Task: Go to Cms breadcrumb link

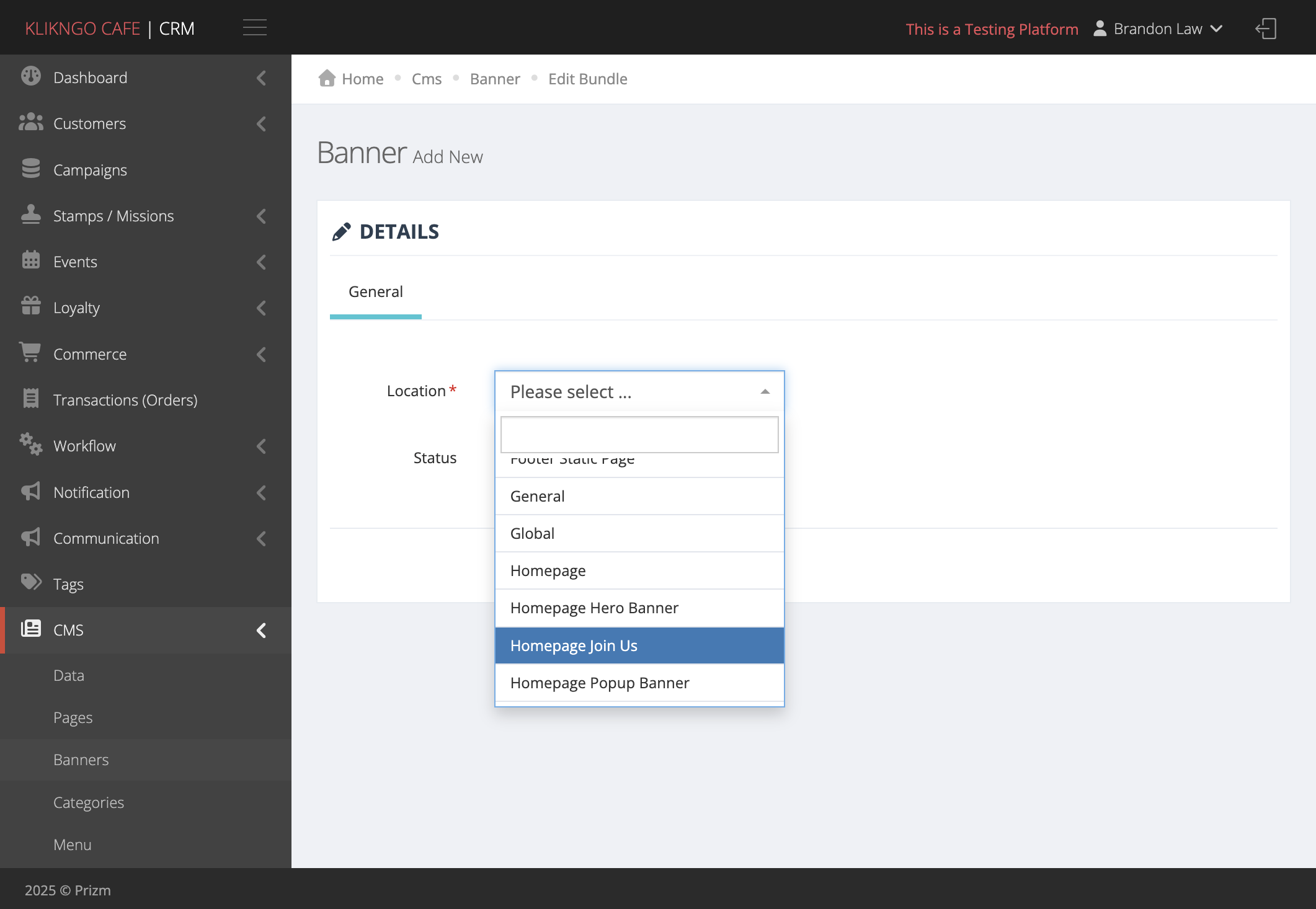Action: (427, 79)
